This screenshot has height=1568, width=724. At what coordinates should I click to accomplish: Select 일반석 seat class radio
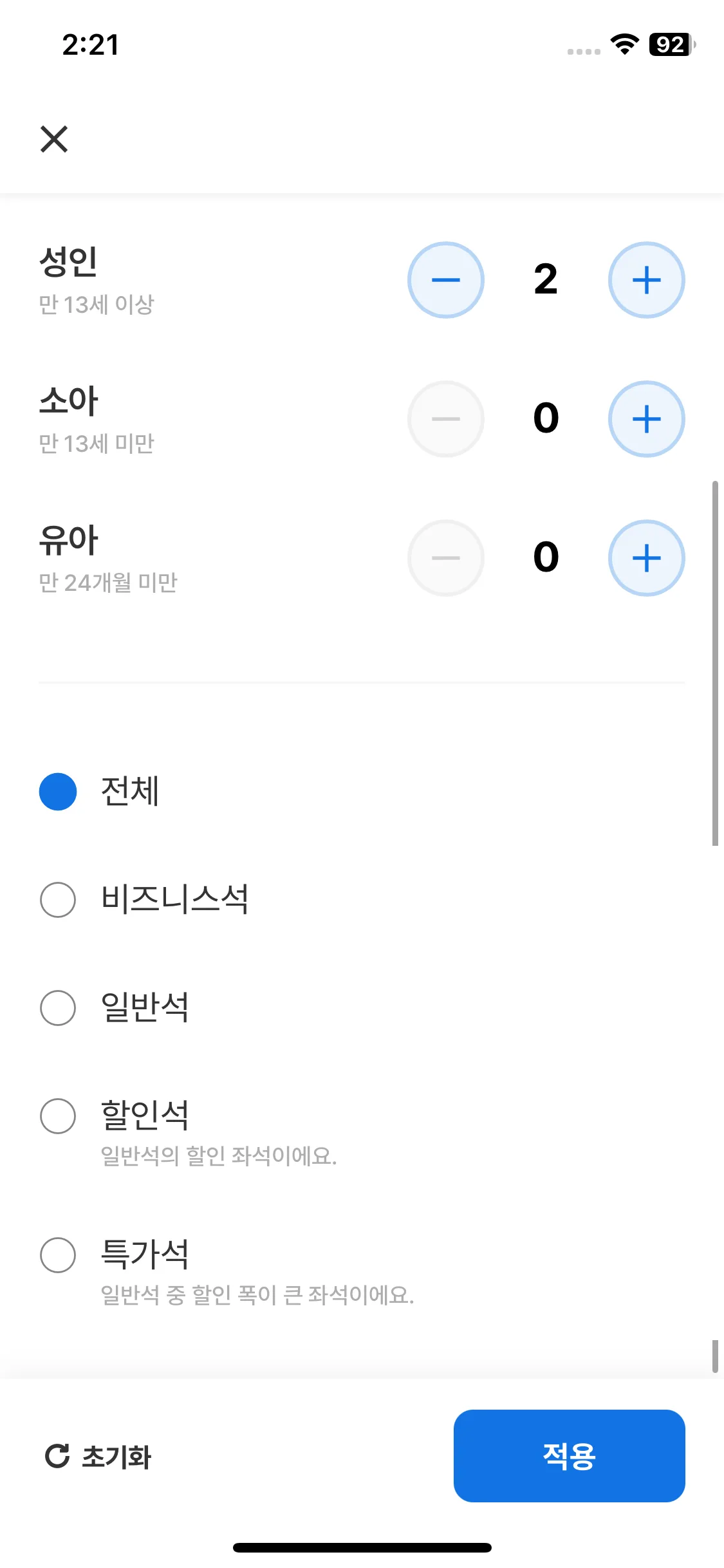[x=58, y=1007]
